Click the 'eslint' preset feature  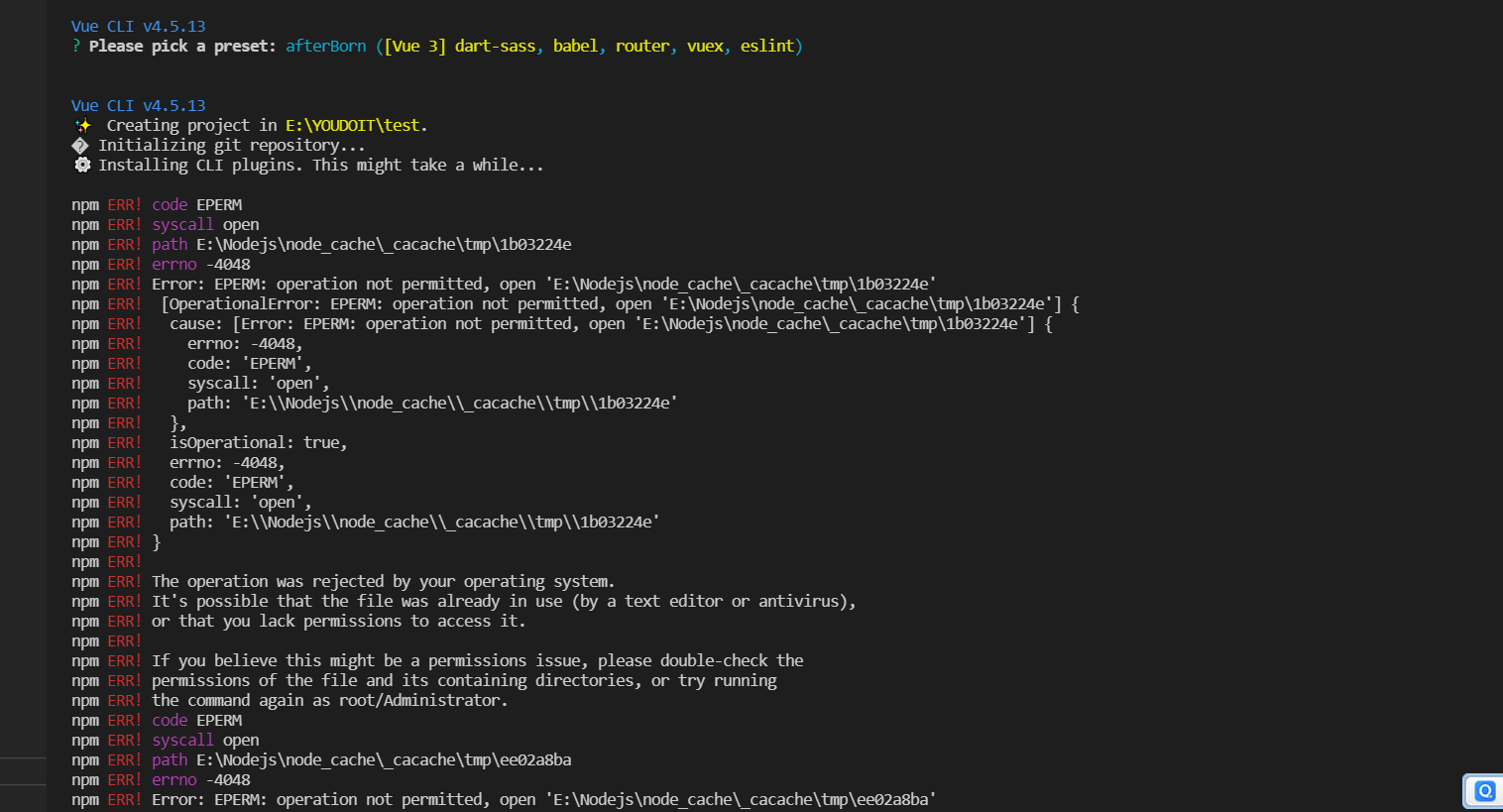pyautogui.click(x=767, y=46)
